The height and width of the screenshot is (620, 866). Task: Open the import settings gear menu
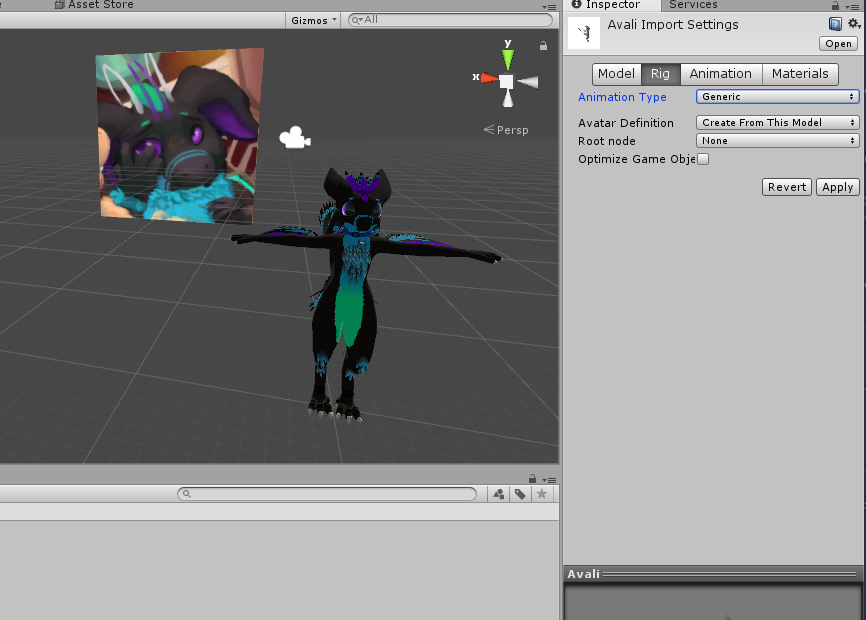(x=854, y=24)
